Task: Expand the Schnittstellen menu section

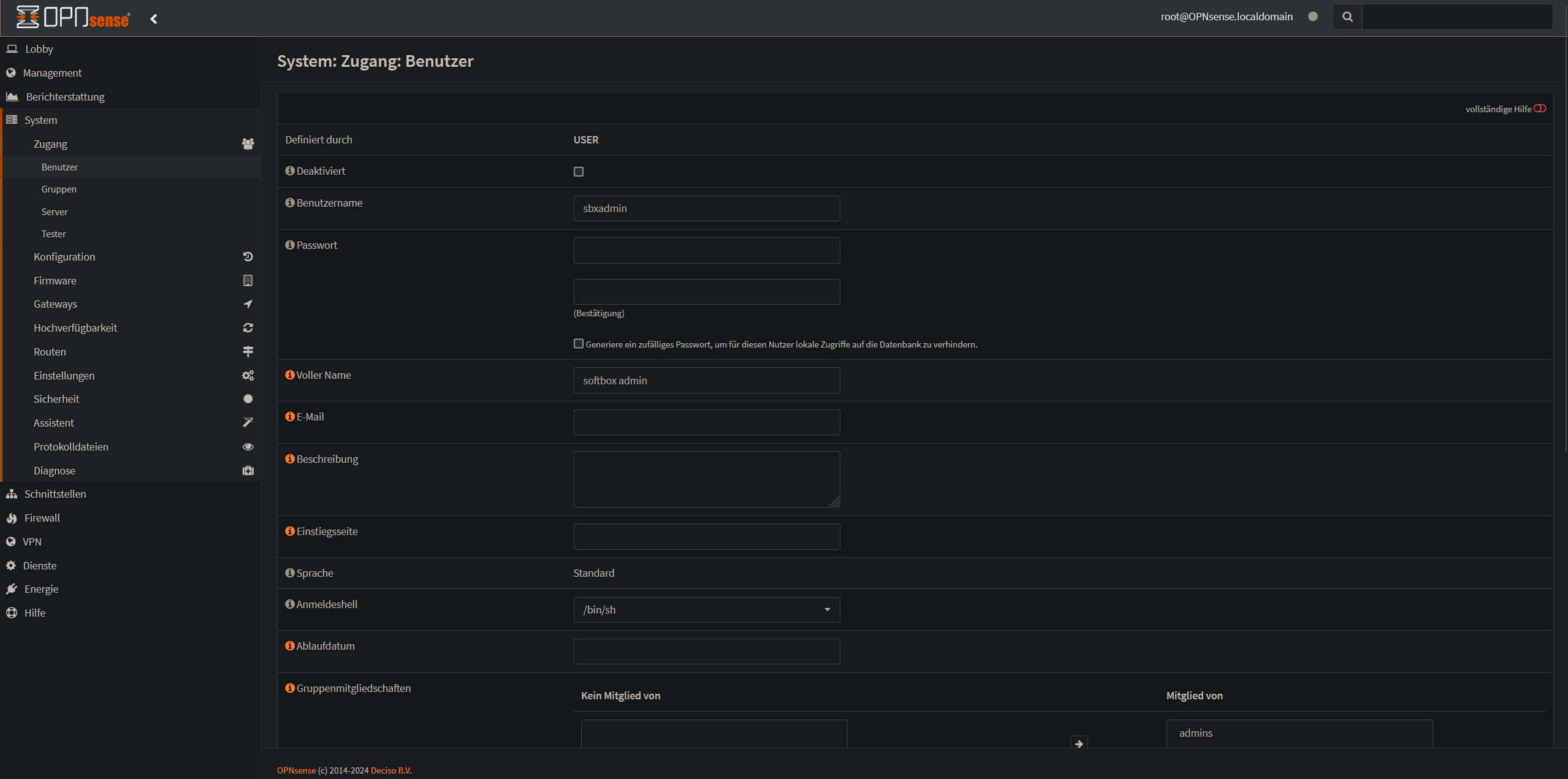Action: [x=55, y=494]
